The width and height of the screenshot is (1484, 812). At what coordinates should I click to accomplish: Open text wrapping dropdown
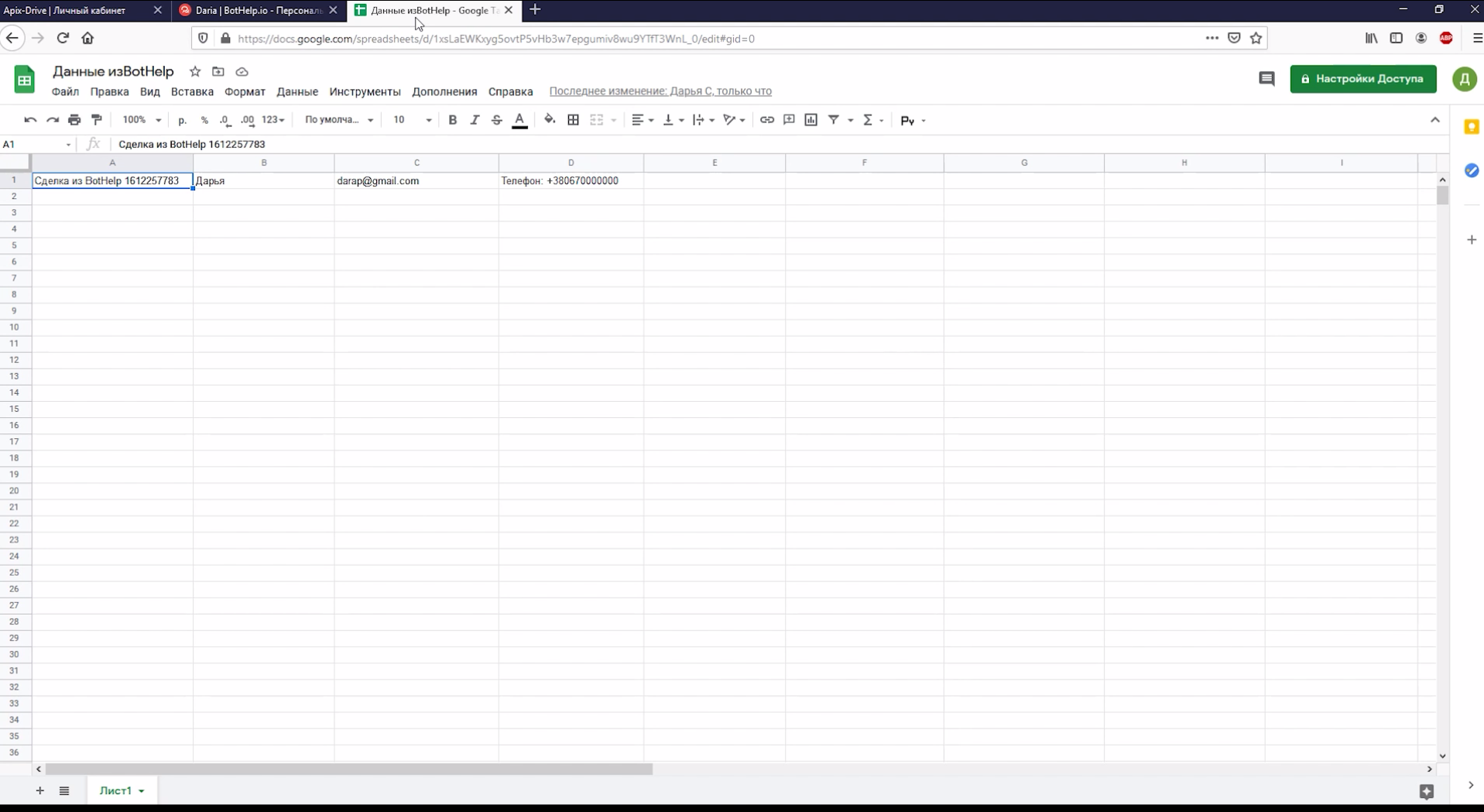point(704,120)
